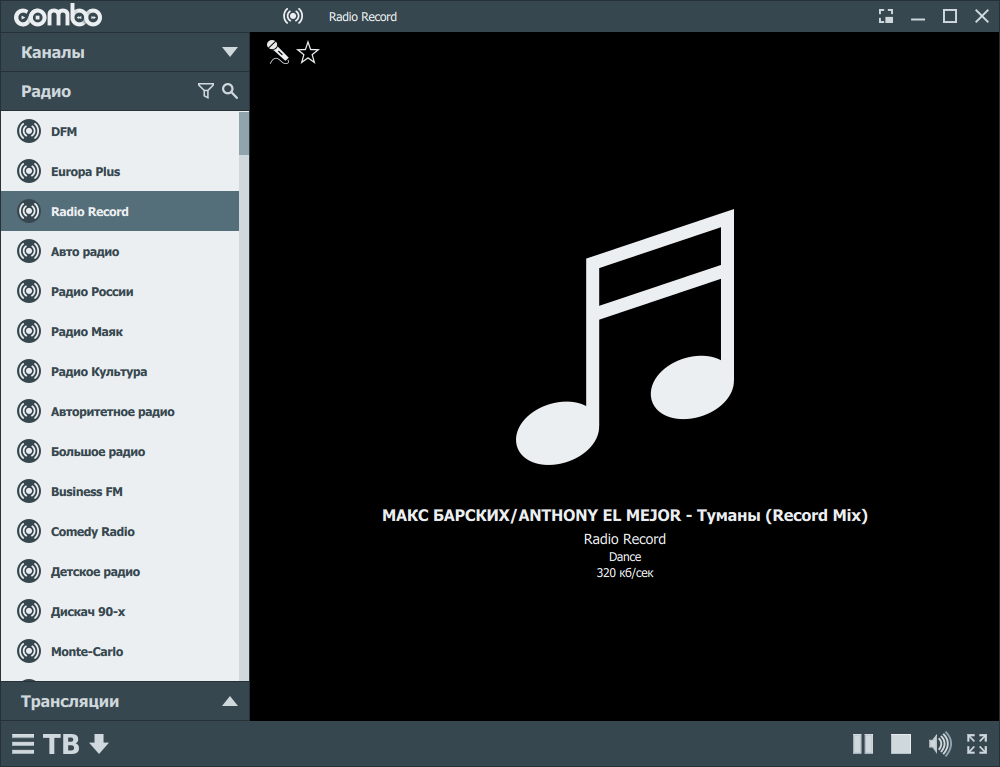Stop the radio playback
This screenshot has height=767, width=1000.
pyautogui.click(x=901, y=743)
